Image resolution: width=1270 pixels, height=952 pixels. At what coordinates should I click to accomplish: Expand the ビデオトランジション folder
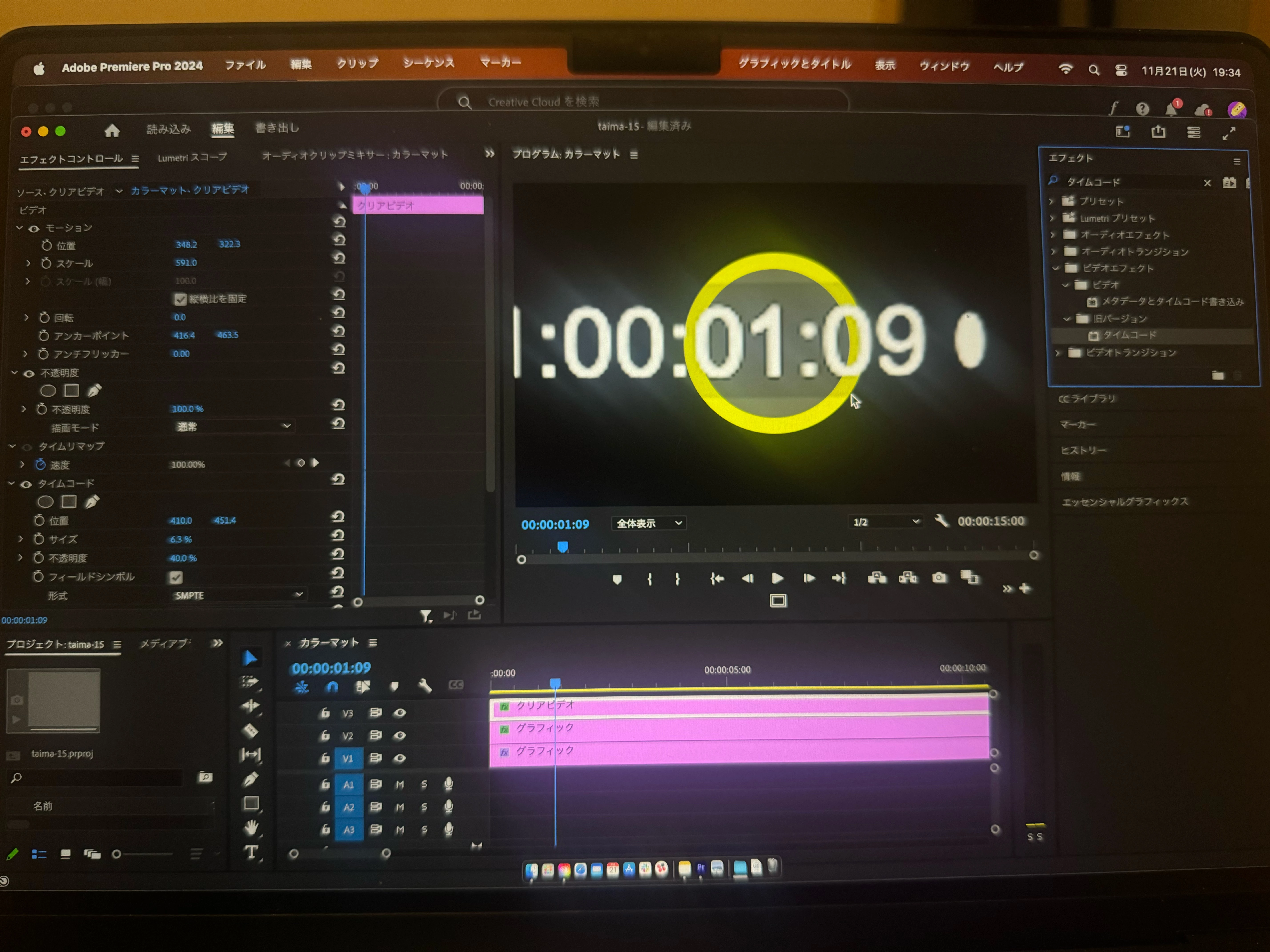tap(1058, 353)
